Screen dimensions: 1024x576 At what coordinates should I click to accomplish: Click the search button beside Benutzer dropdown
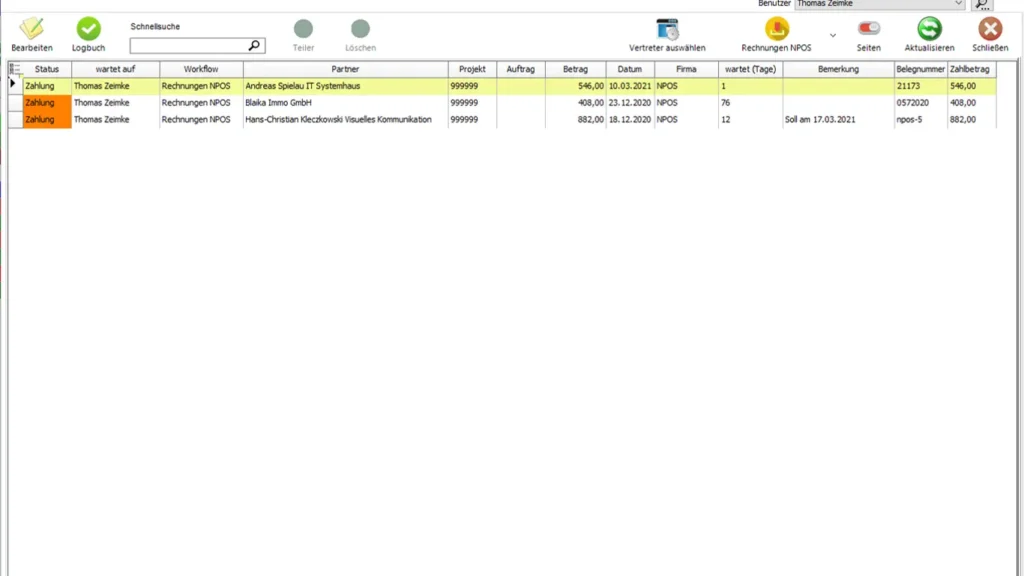tap(981, 4)
